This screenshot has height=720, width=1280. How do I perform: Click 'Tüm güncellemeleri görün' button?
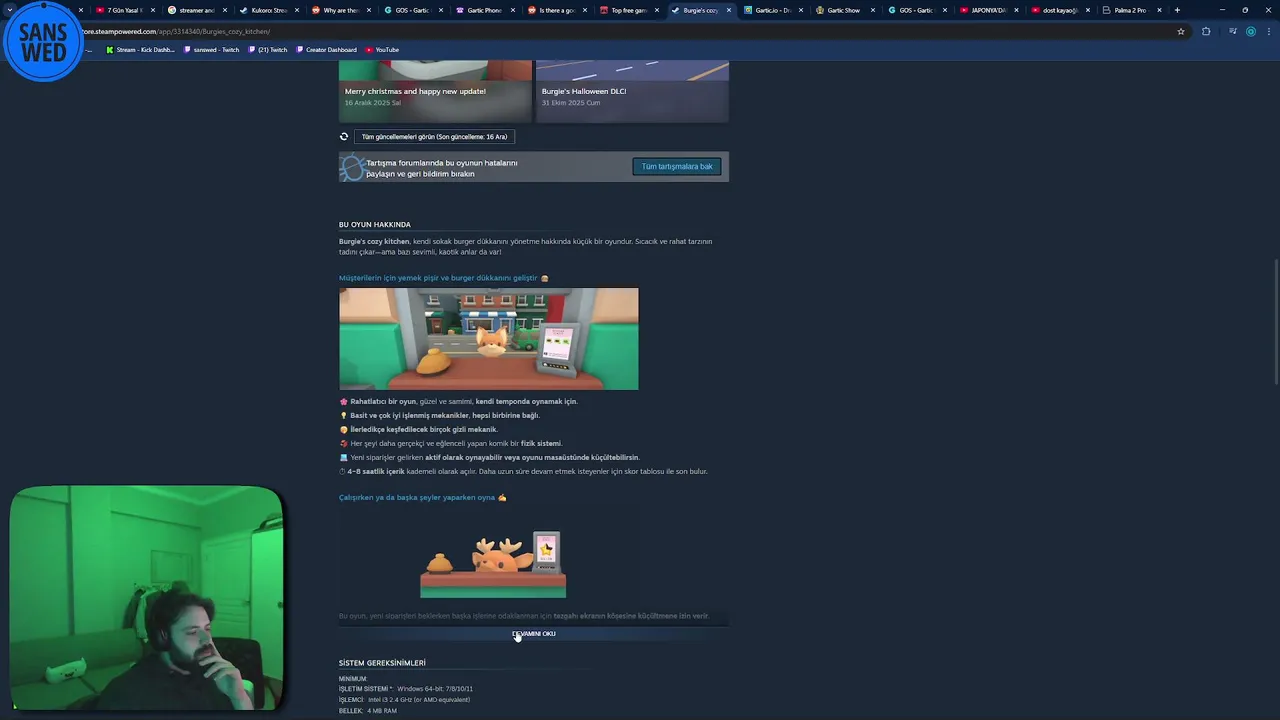click(x=434, y=136)
